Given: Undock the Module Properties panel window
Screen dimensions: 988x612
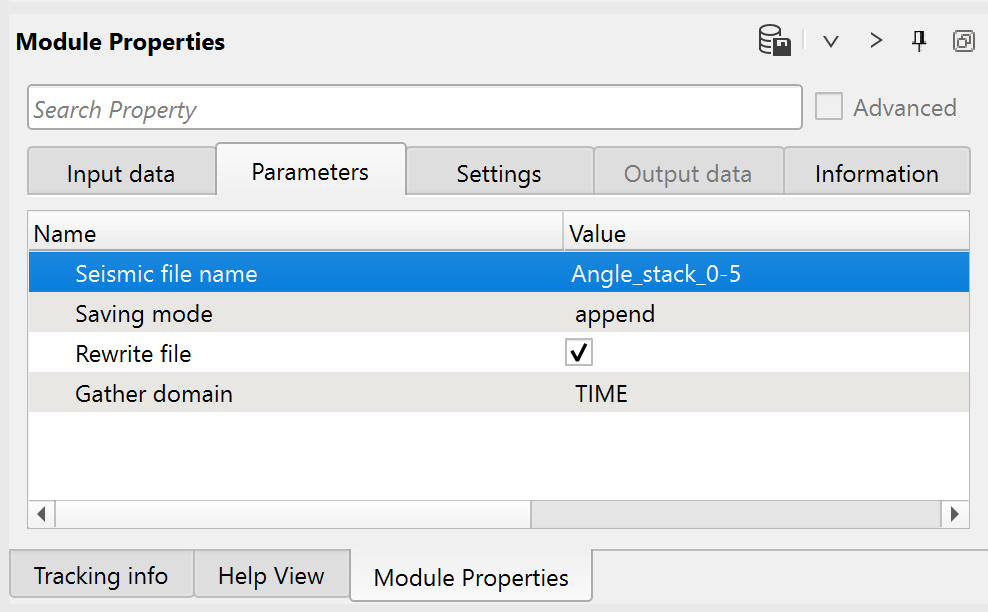Looking at the screenshot, I should (x=963, y=41).
